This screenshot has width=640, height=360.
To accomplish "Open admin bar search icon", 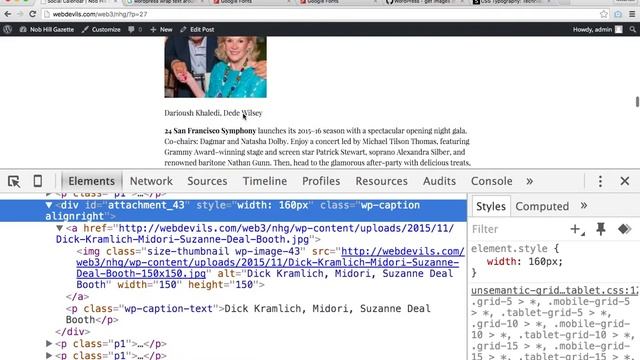I will [x=632, y=29].
